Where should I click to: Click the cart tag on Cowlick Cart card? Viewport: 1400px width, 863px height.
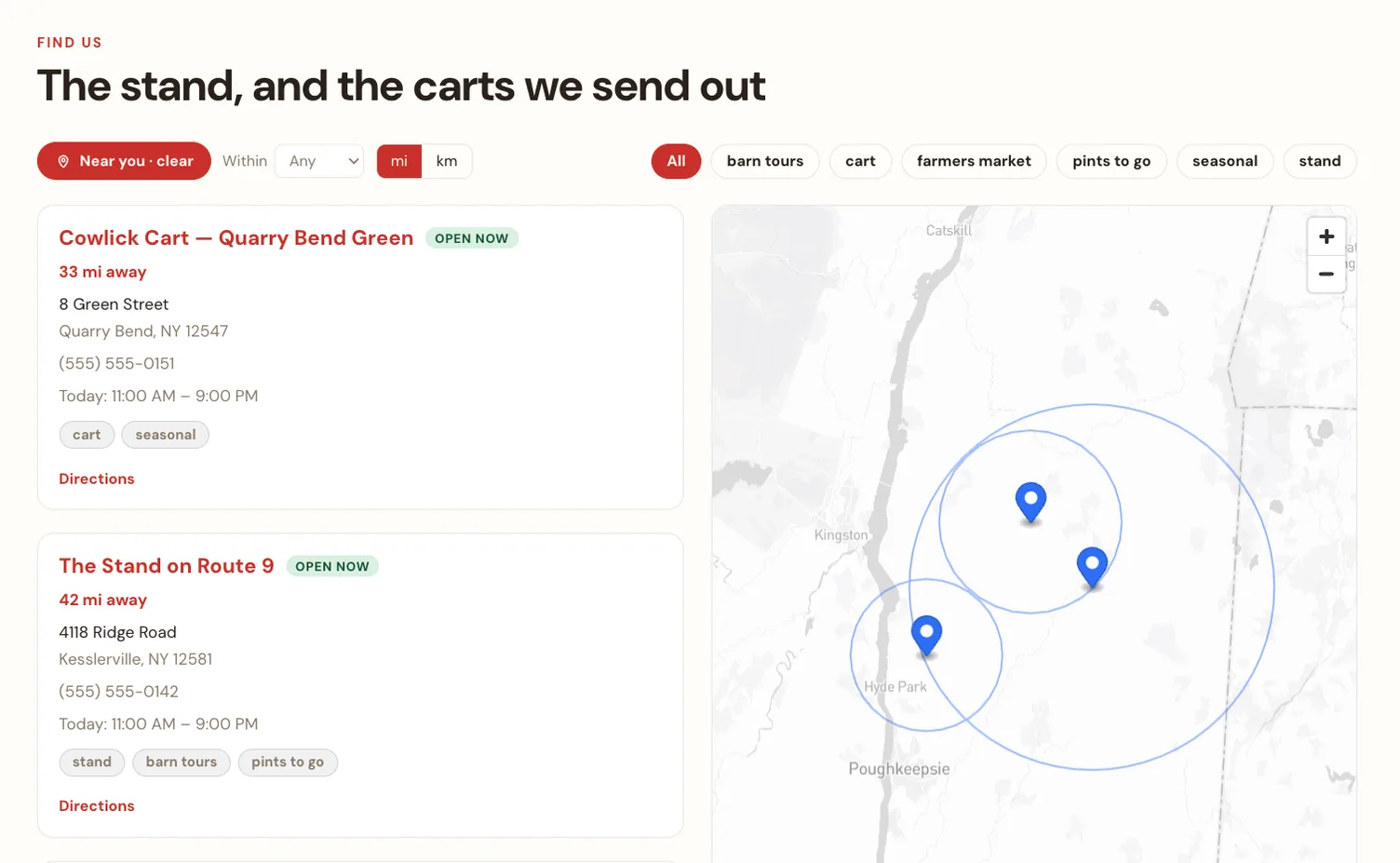coord(87,435)
